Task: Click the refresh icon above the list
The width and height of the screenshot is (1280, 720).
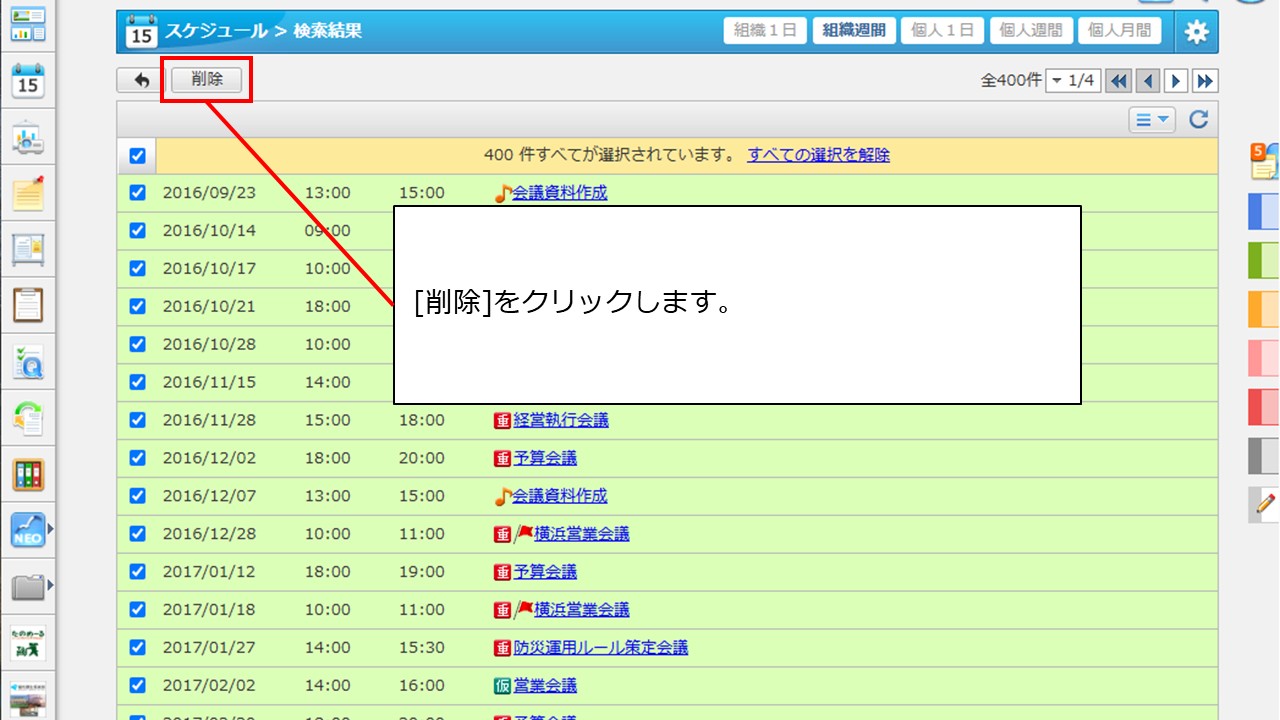Action: tap(1198, 120)
